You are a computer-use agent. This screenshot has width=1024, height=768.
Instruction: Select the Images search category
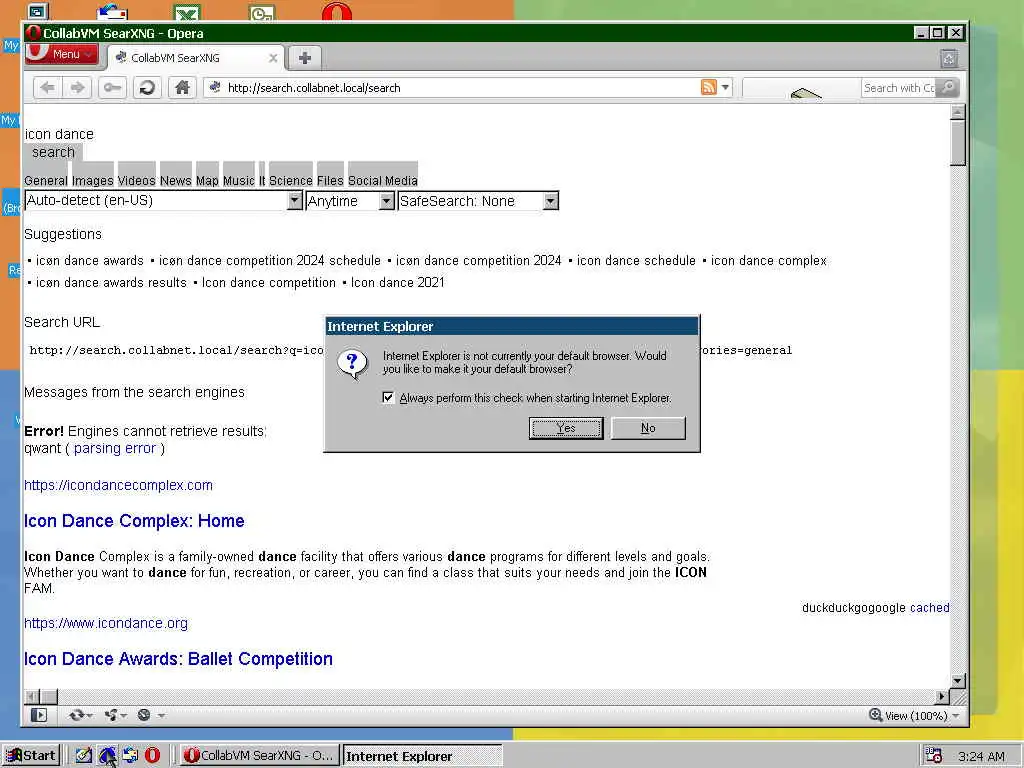click(x=93, y=180)
